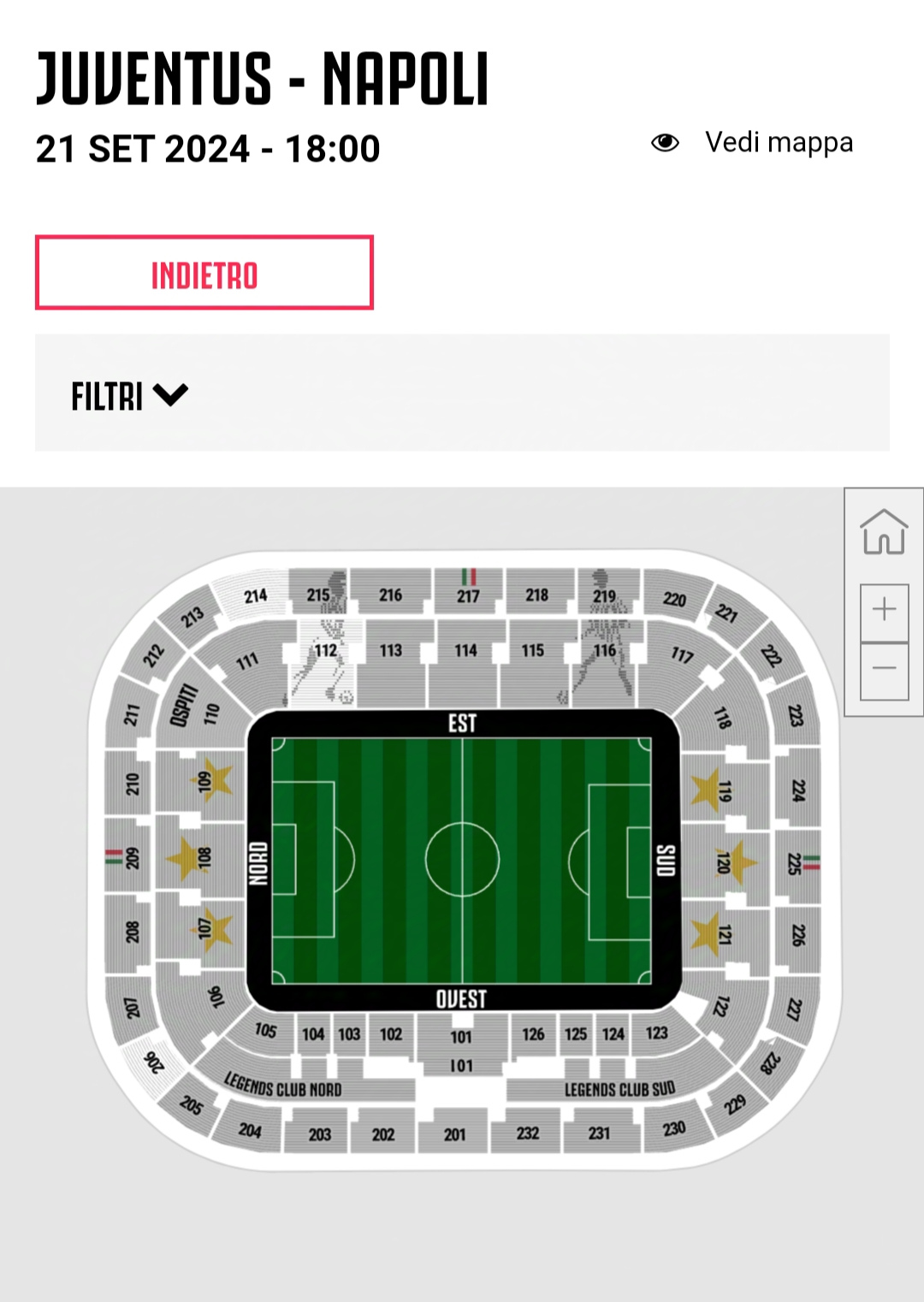The image size is (924, 1302).
Task: Select the Ospiti sector 110
Action: tap(197, 707)
